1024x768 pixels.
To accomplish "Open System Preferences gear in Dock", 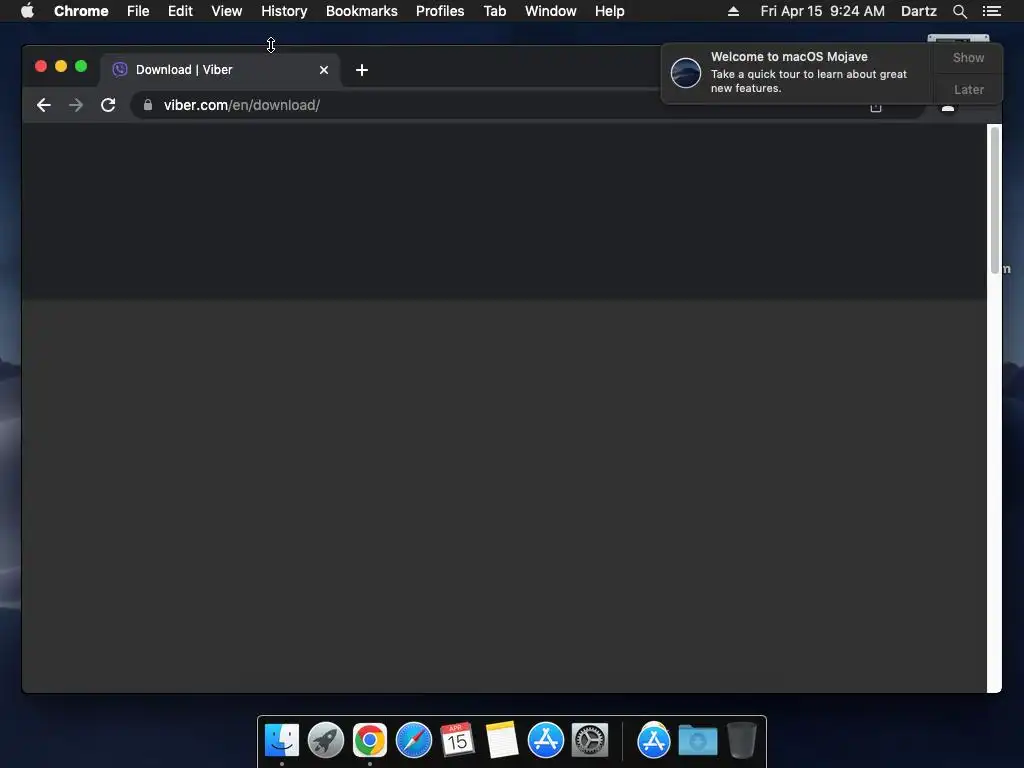I will click(590, 740).
